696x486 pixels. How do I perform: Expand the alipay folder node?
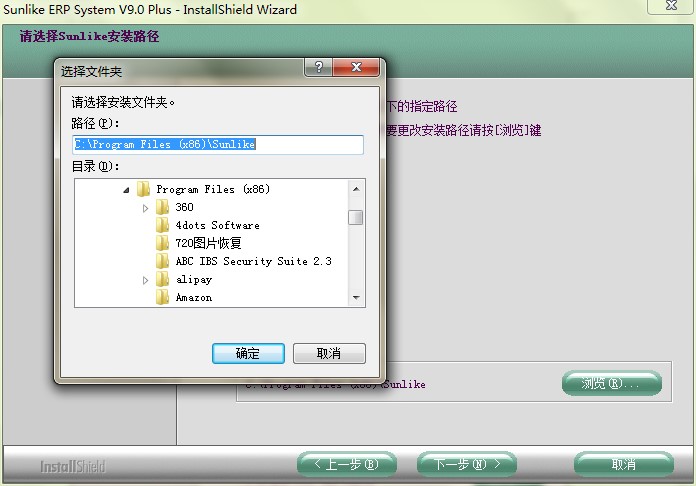[x=146, y=280]
